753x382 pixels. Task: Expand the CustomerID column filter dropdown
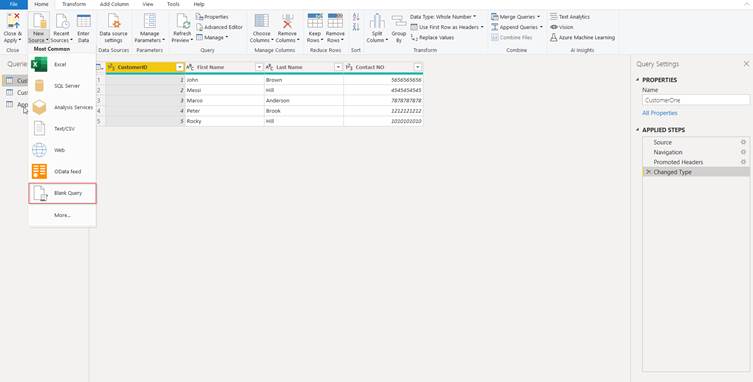pos(180,67)
